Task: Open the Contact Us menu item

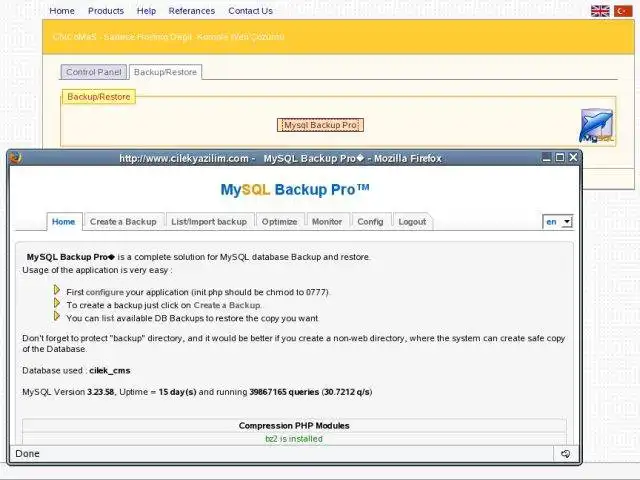Action: (250, 11)
